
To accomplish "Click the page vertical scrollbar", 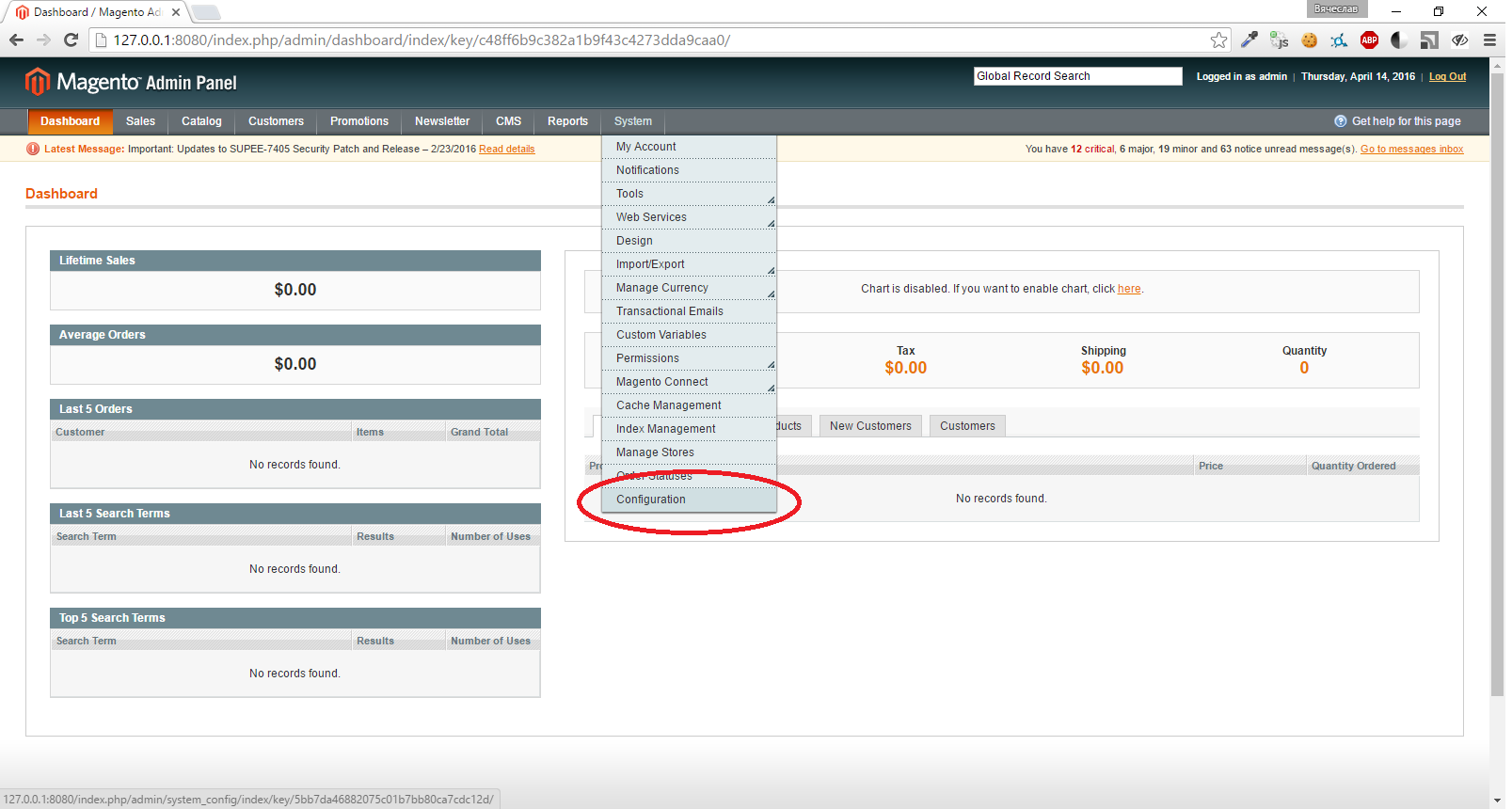I will (1497, 386).
